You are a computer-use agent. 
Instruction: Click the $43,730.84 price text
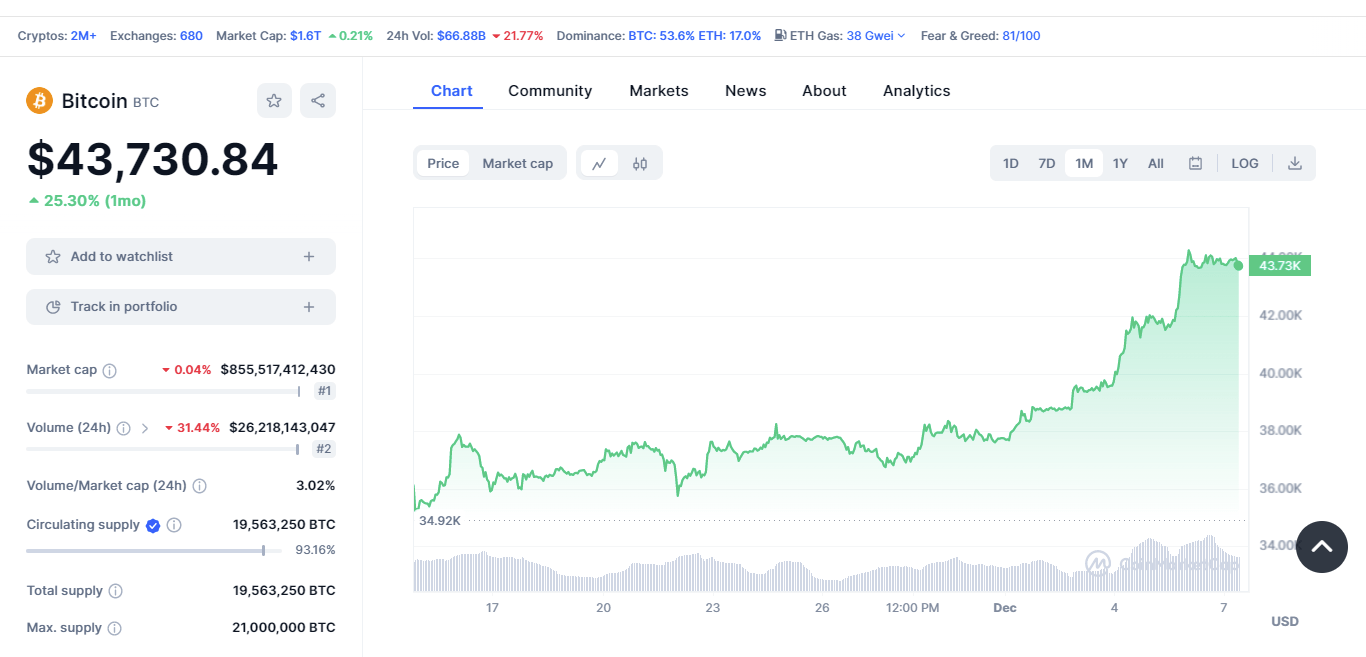coord(153,160)
